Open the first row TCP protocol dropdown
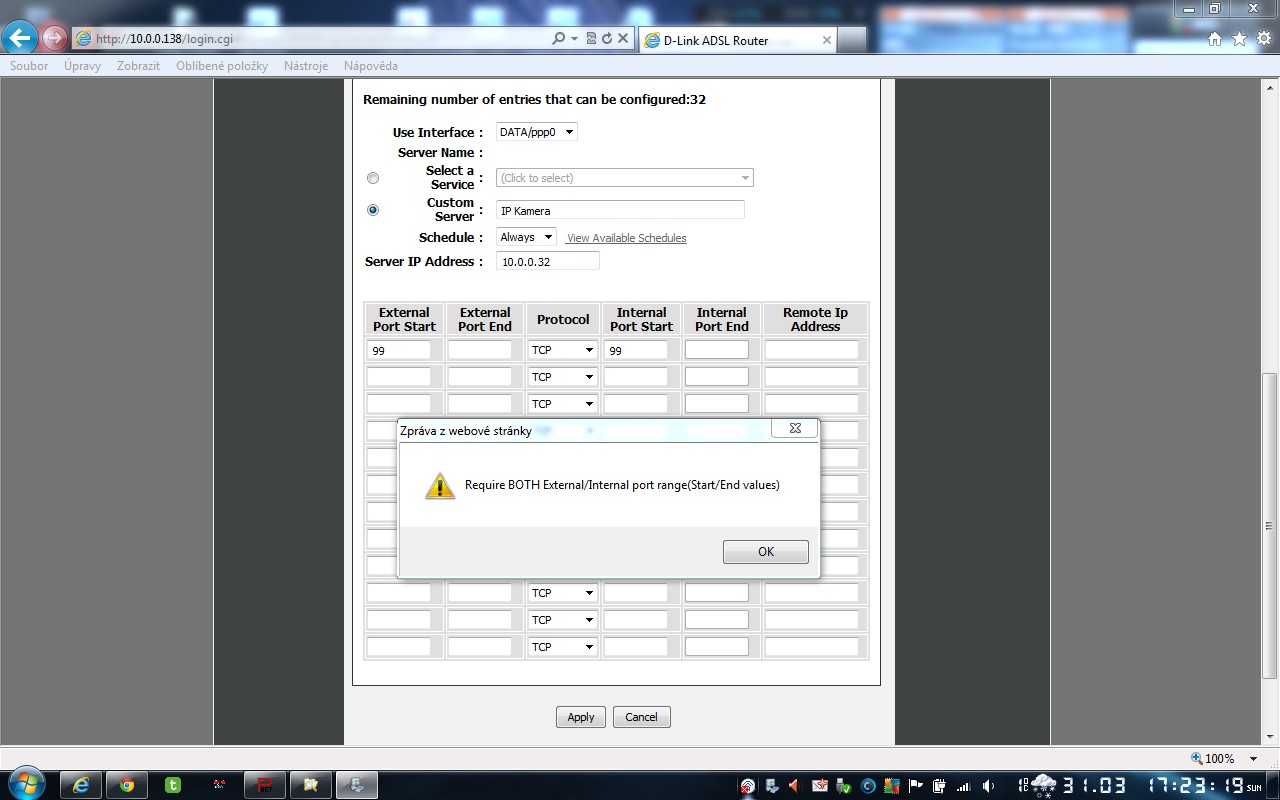 (x=563, y=350)
